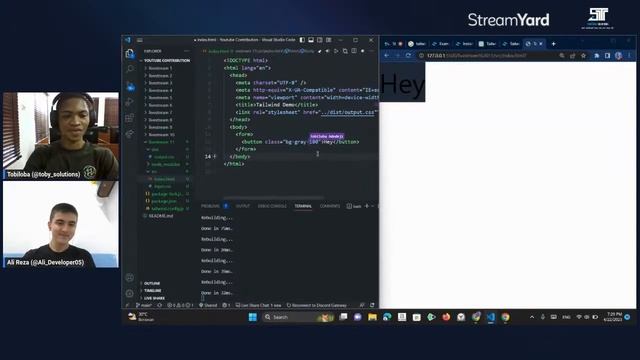Image resolution: width=640 pixels, height=360 pixels.
Task: Expand the Bootcamp 1 folder
Action: 160,68
